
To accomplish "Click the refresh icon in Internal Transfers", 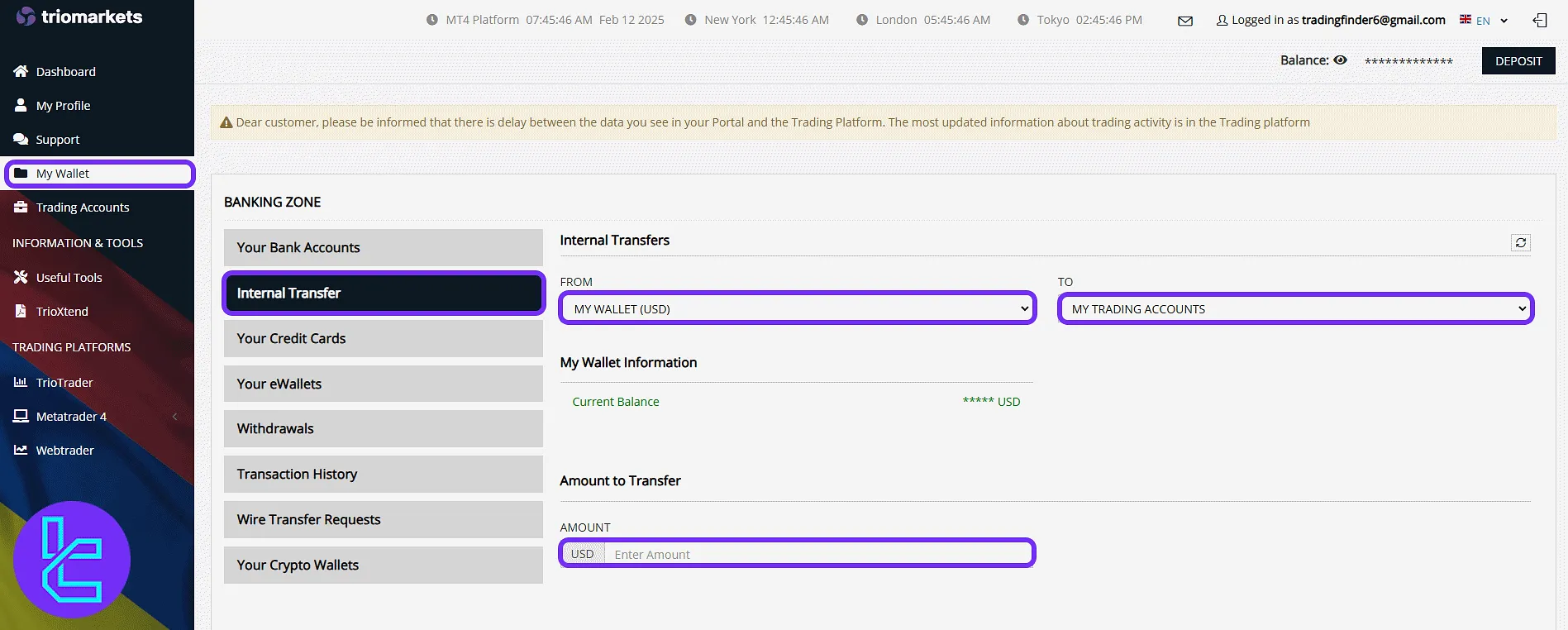I will [x=1521, y=242].
